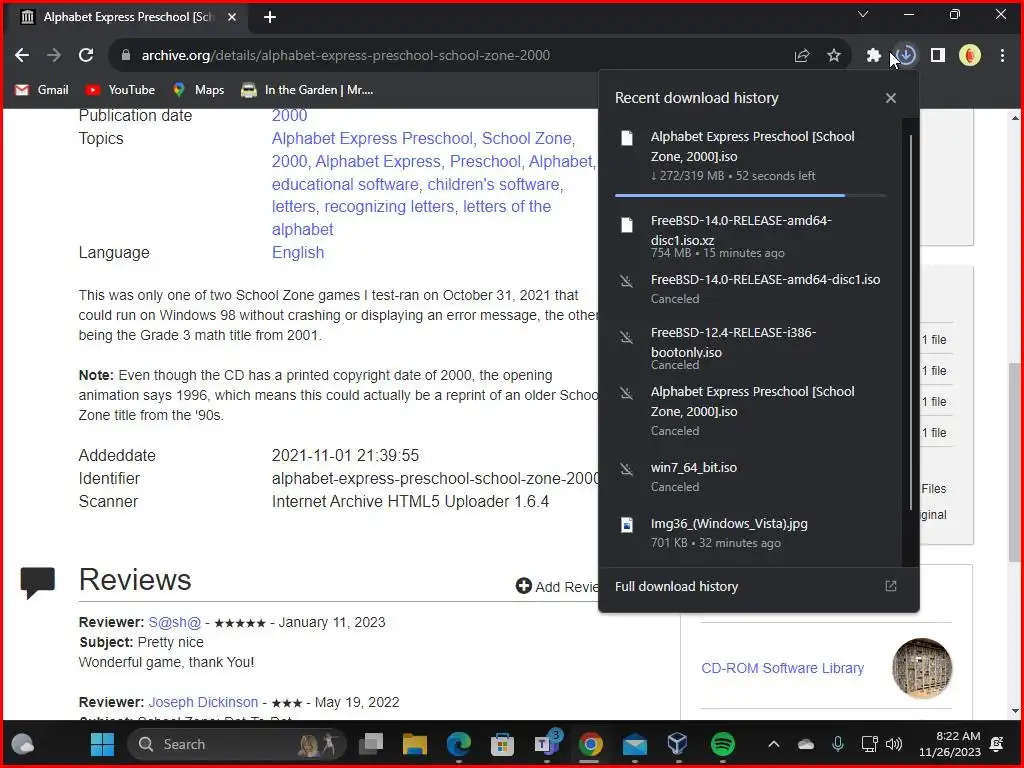Viewport: 1024px width, 768px height.
Task: Bookmark this tab with the star icon
Action: click(834, 56)
